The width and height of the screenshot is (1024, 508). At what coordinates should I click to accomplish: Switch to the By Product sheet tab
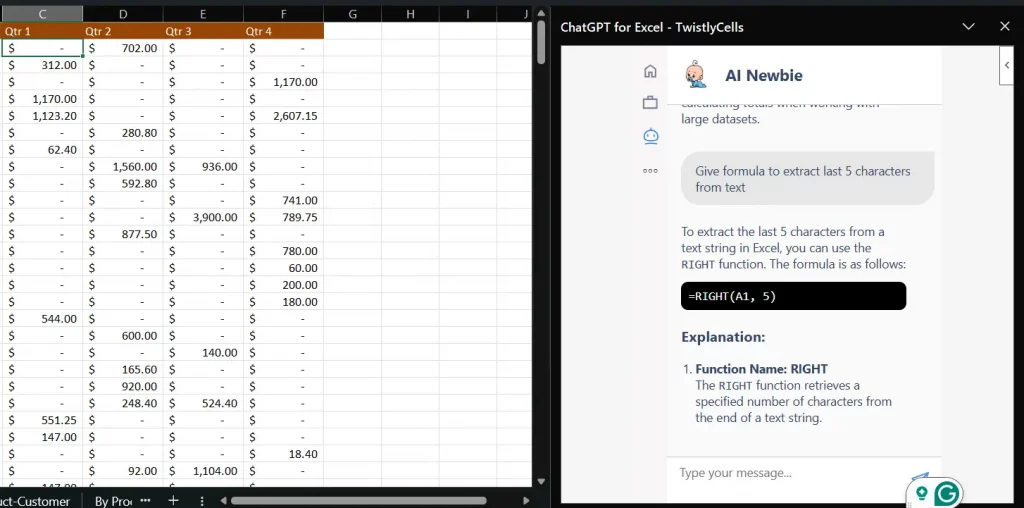pos(113,500)
